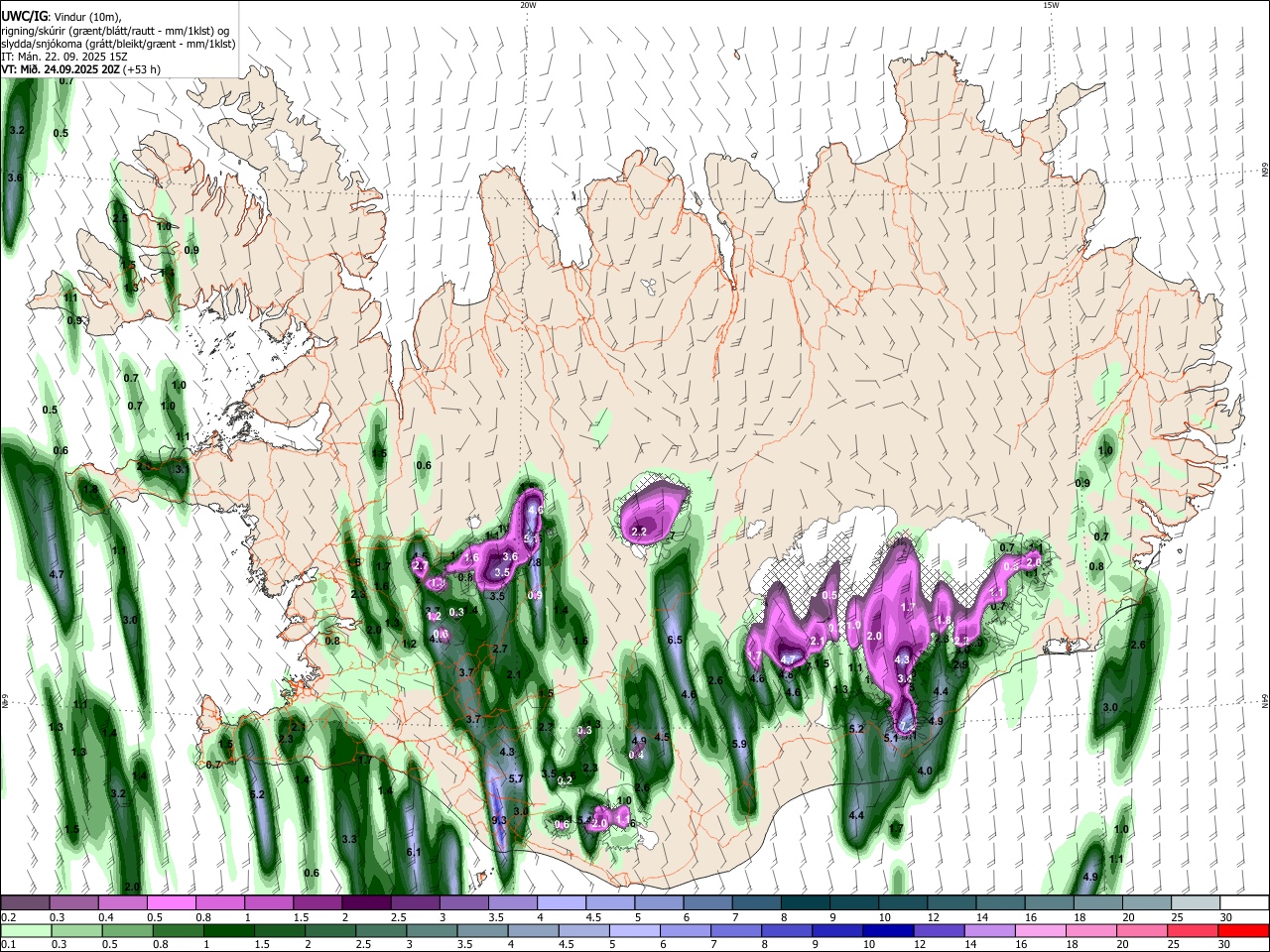
Task: Click the pale grey swatch between 25 and 30 in the top legend row
Action: click(x=1196, y=903)
